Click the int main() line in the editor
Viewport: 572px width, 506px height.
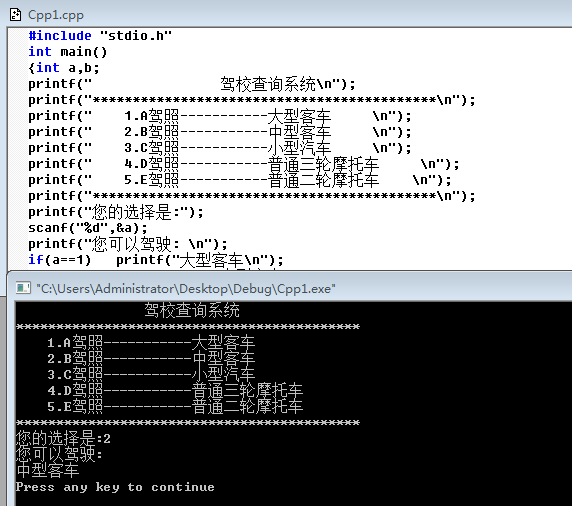point(67,52)
